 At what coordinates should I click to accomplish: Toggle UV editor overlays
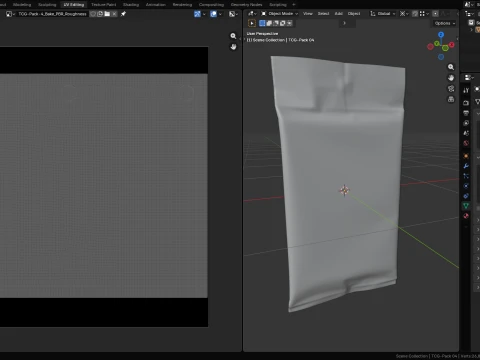pyautogui.click(x=214, y=14)
